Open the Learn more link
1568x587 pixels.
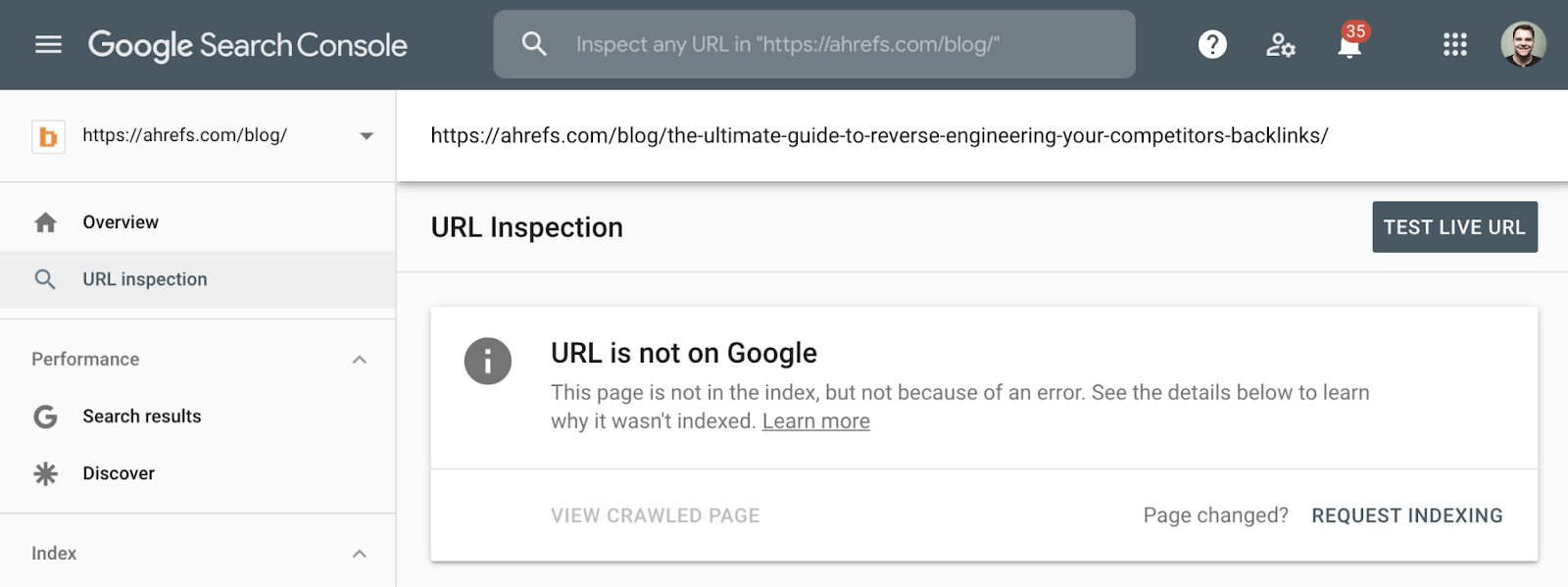(815, 420)
